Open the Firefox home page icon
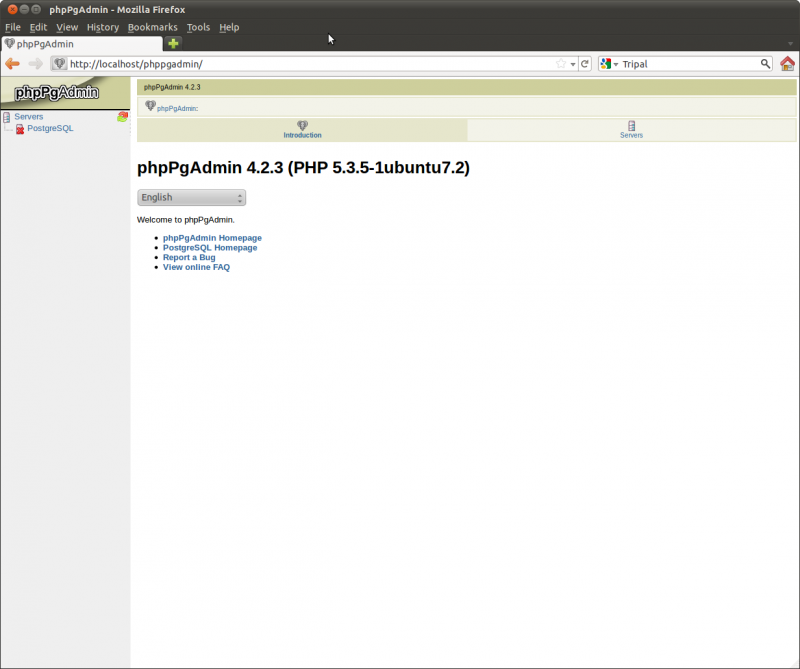The image size is (800, 669). pos(787,64)
